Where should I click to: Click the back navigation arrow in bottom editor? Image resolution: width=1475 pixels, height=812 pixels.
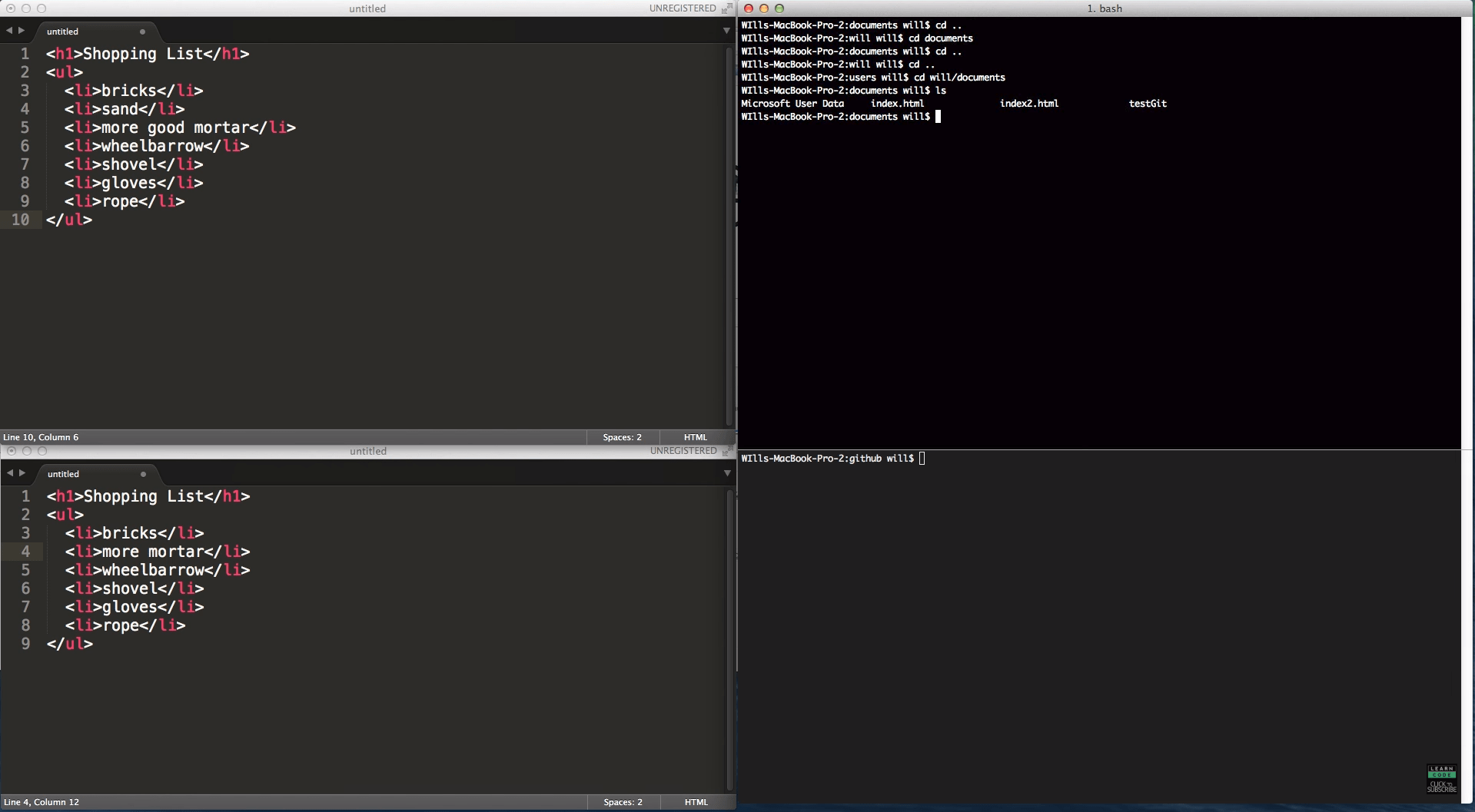pos(8,472)
